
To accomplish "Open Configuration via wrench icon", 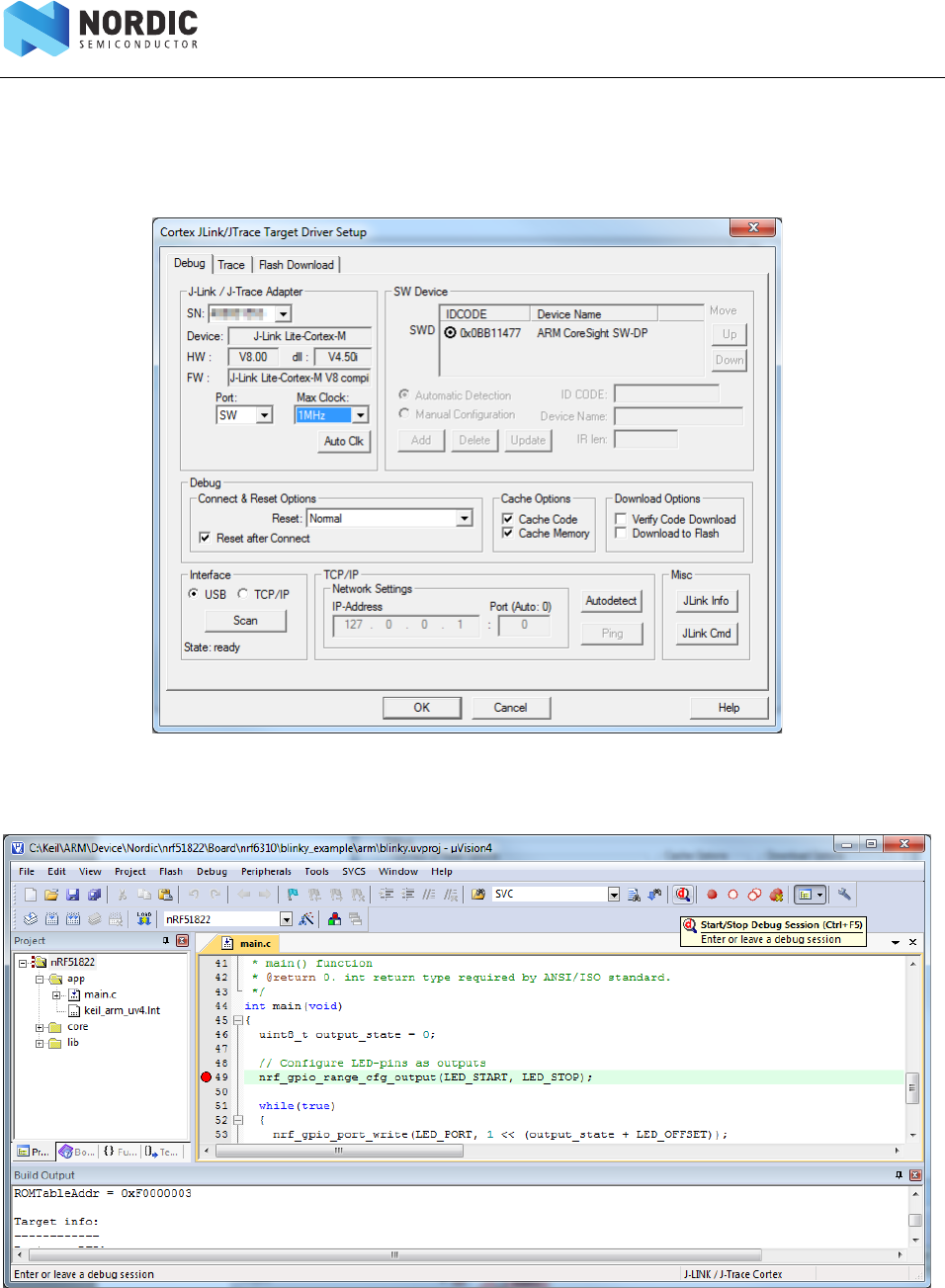I will point(844,895).
